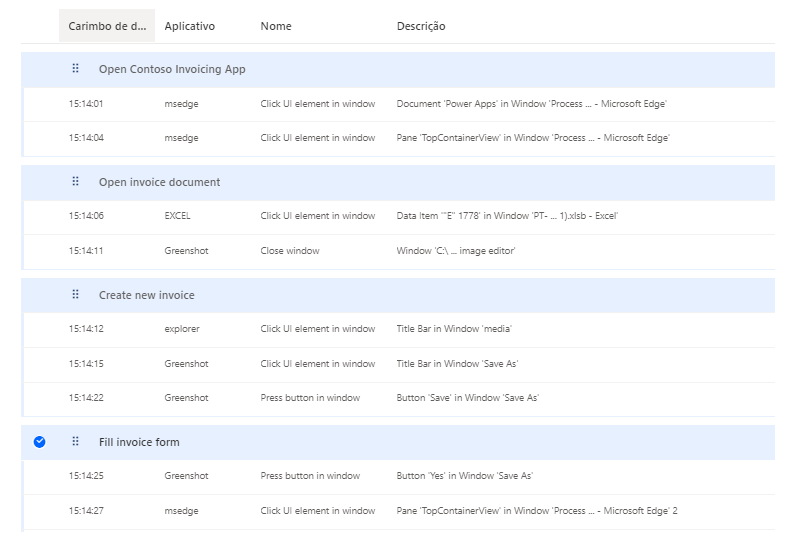Viewport: 796px width, 552px height.
Task: Select the 15:14:01 msedge Power Apps row
Action: coord(400,104)
